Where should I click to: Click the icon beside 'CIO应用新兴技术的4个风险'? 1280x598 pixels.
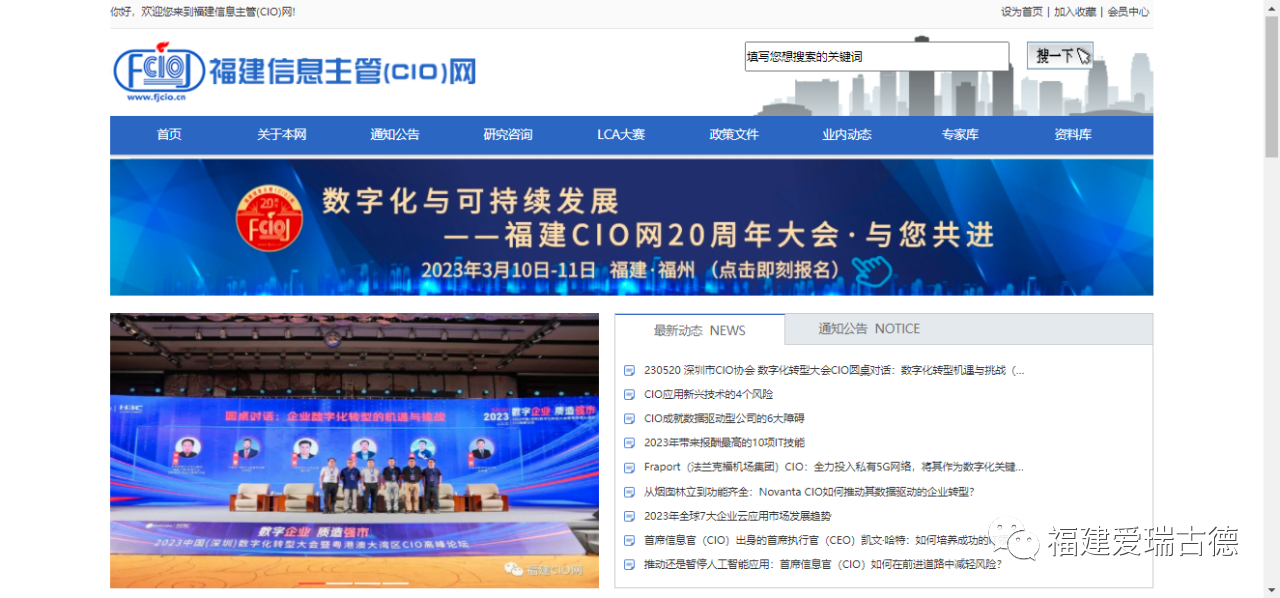[x=629, y=395]
